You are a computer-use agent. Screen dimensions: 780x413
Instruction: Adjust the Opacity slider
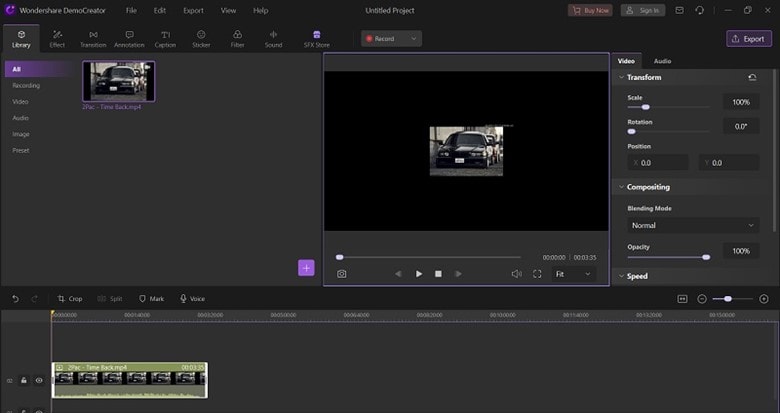point(669,257)
